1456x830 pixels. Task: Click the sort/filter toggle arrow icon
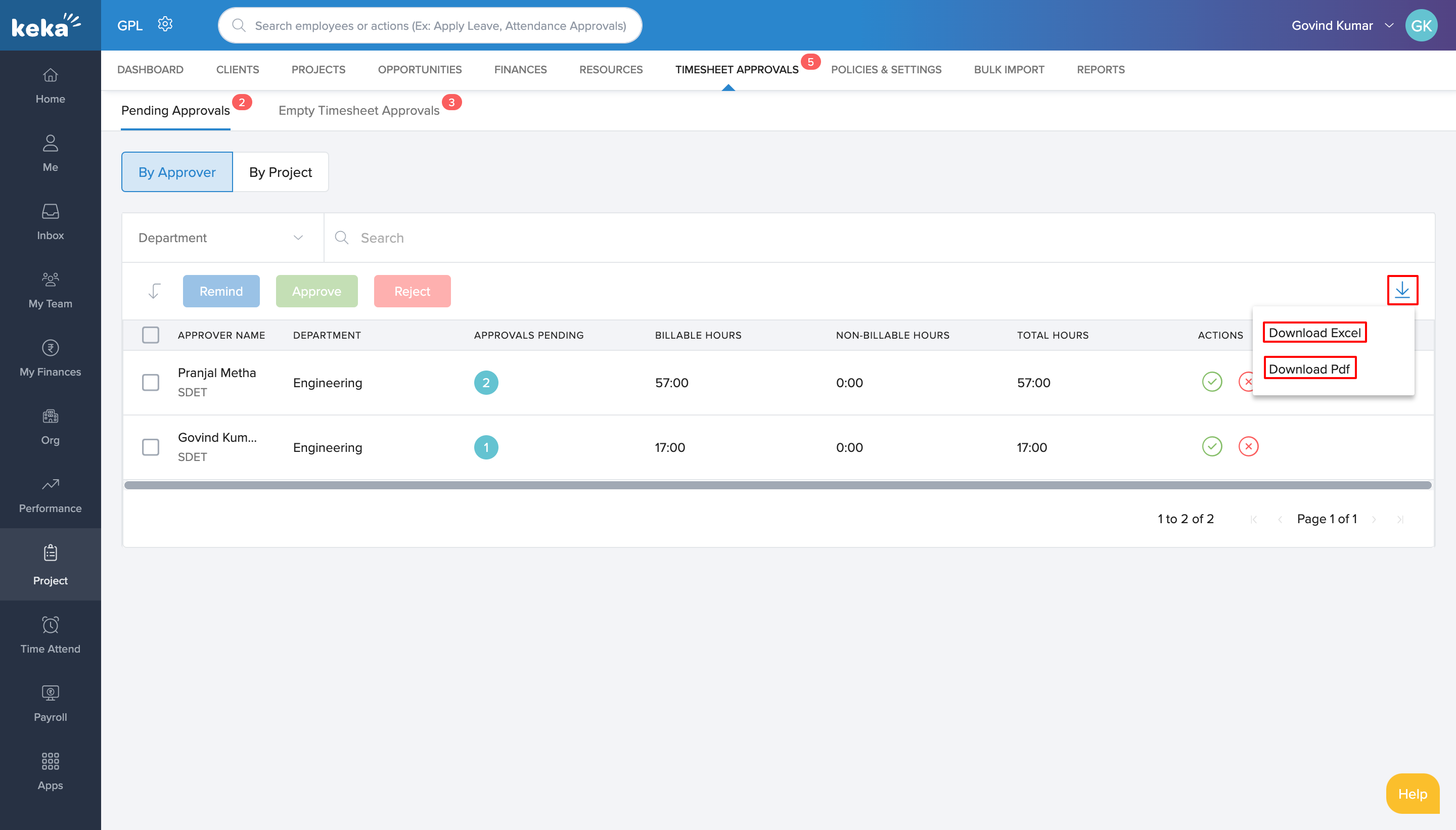(154, 291)
